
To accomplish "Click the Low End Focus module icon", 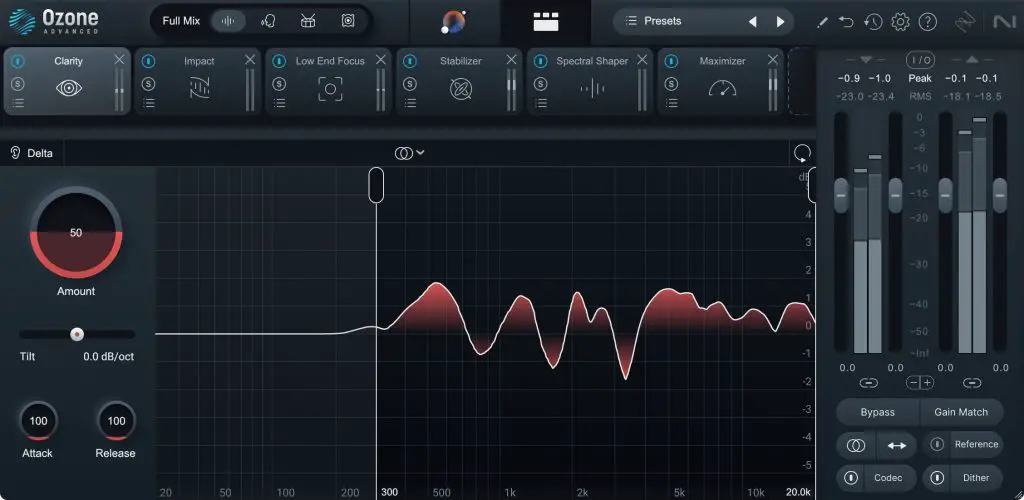I will pos(330,88).
